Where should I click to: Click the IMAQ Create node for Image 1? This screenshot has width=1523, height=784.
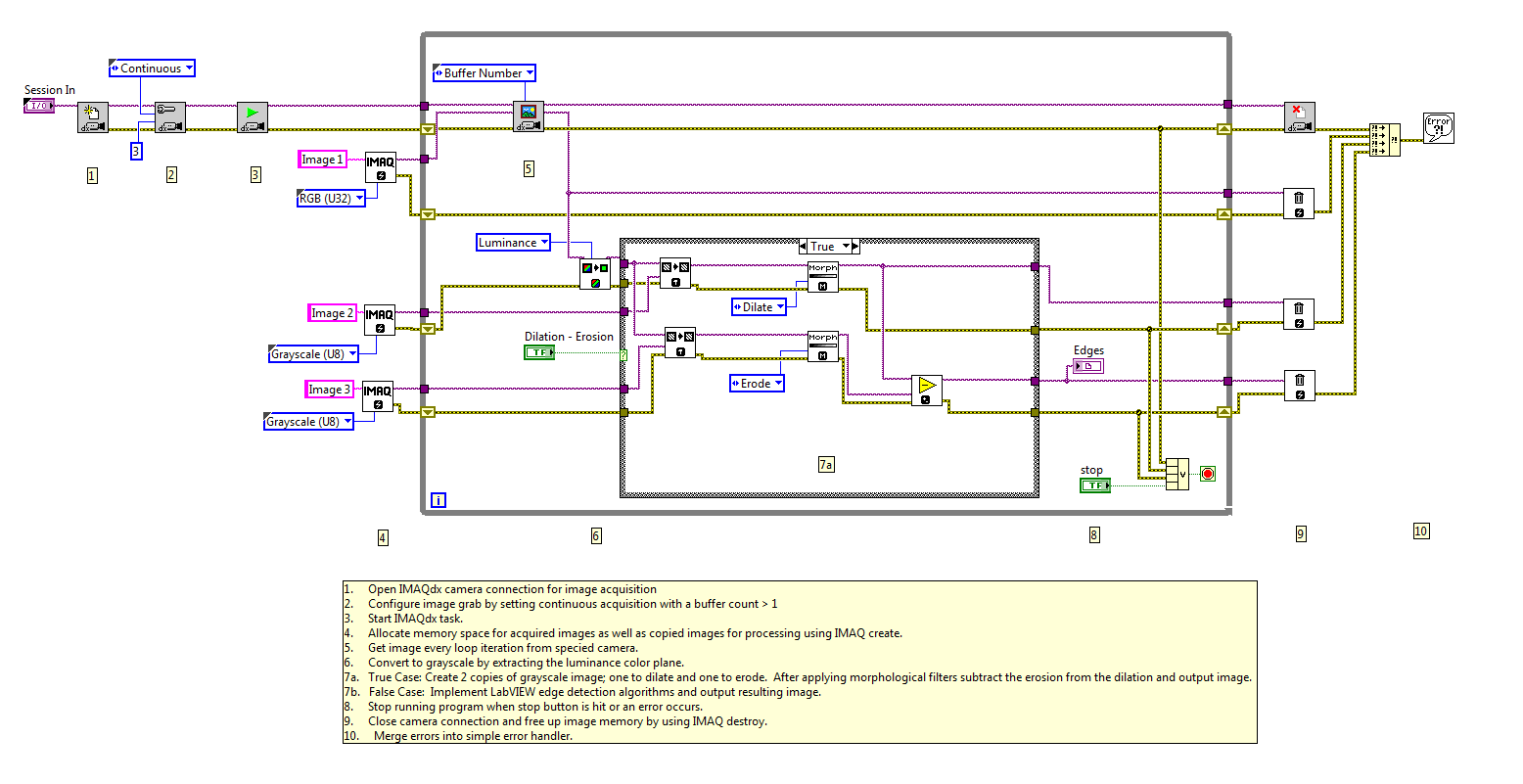[x=381, y=167]
